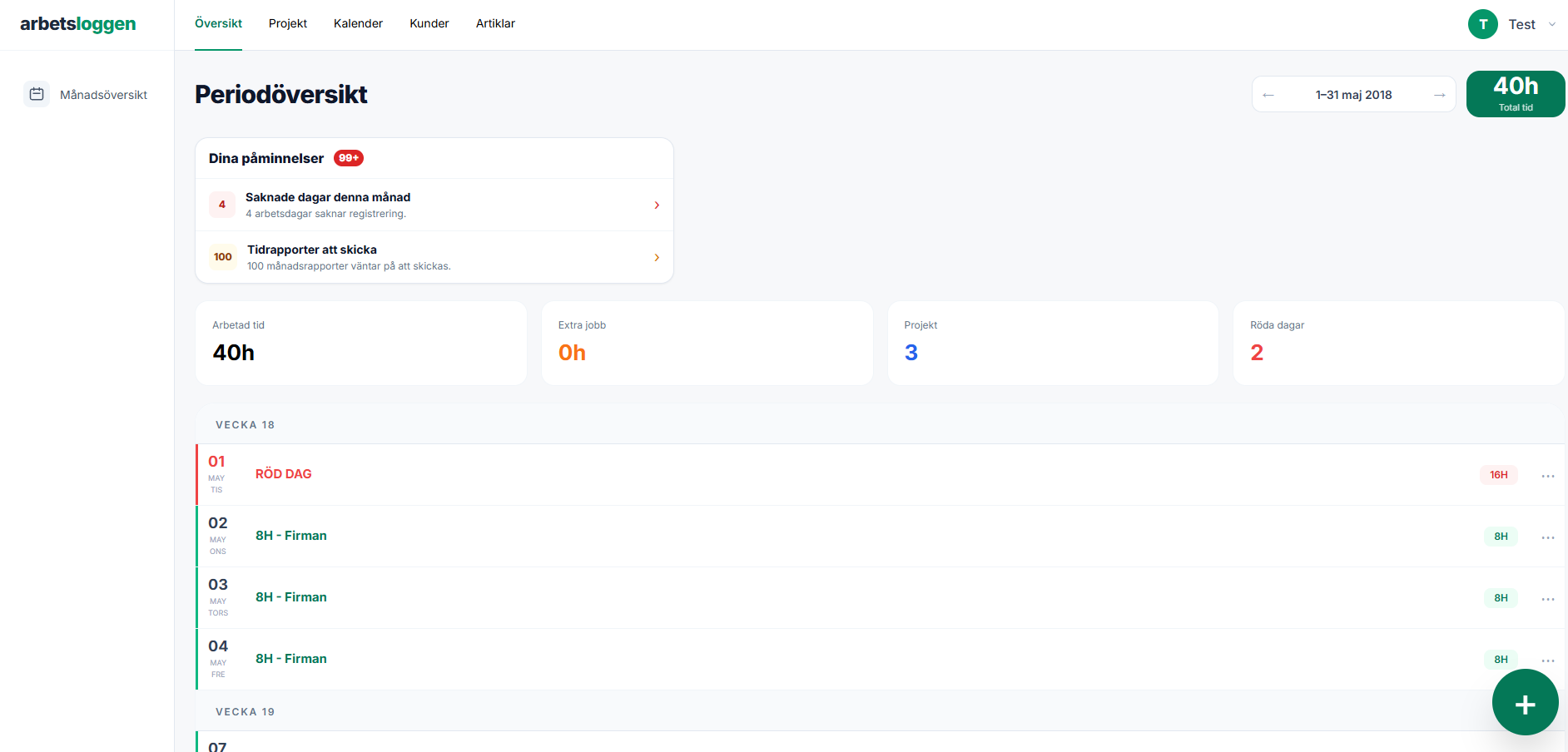Click the 02 MAY ONS date label
This screenshot has height=752, width=1568.
pyautogui.click(x=218, y=536)
